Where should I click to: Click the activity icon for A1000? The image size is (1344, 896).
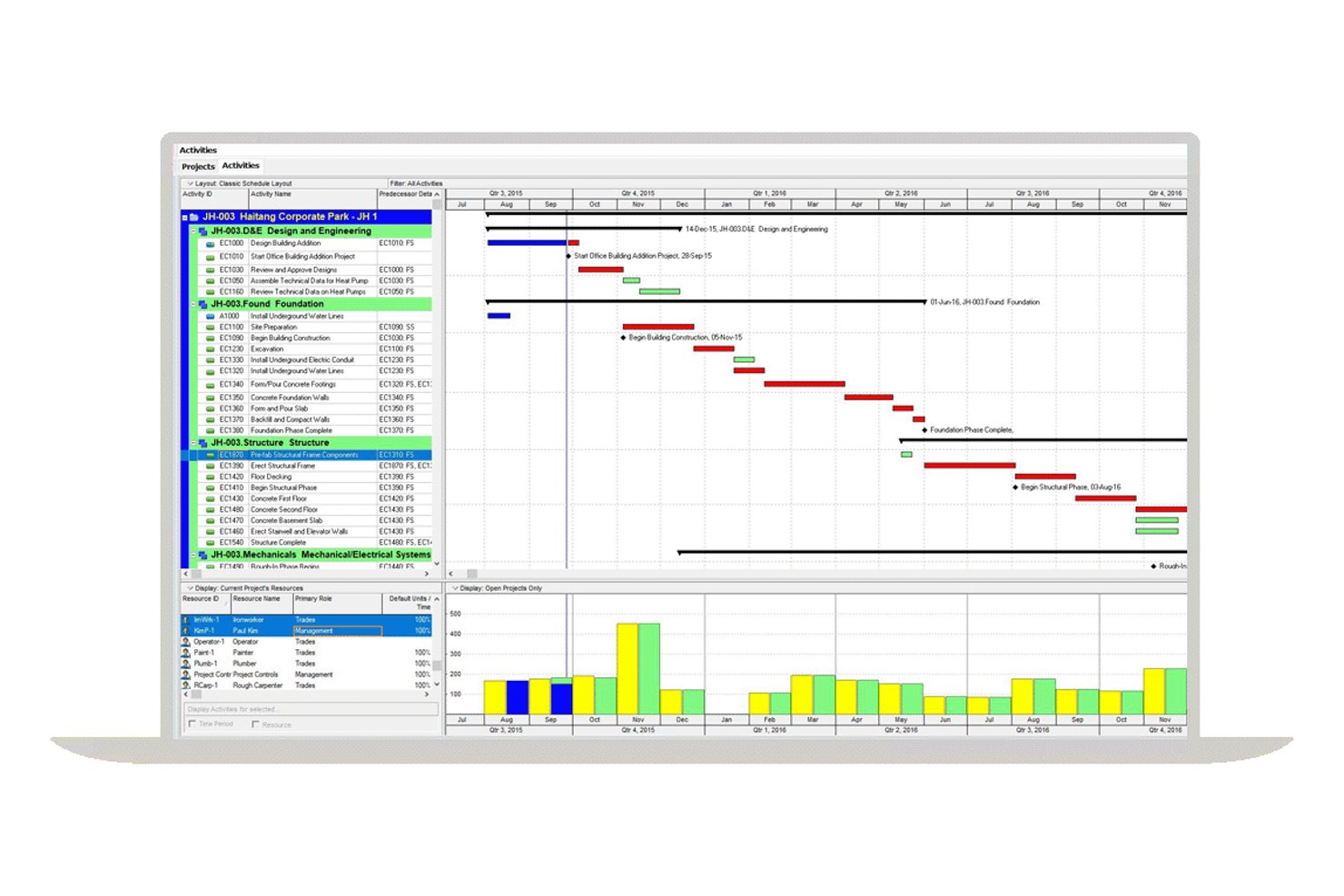click(x=211, y=317)
